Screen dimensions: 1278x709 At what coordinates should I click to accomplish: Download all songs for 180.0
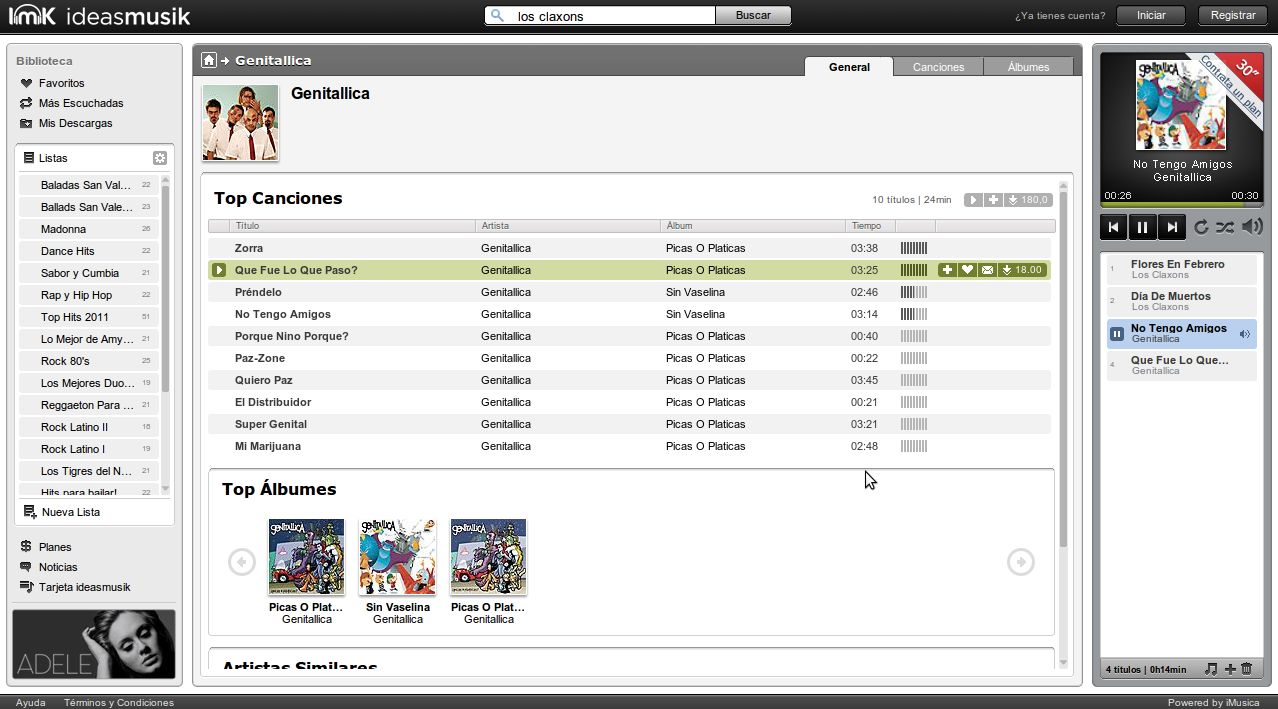point(1028,200)
